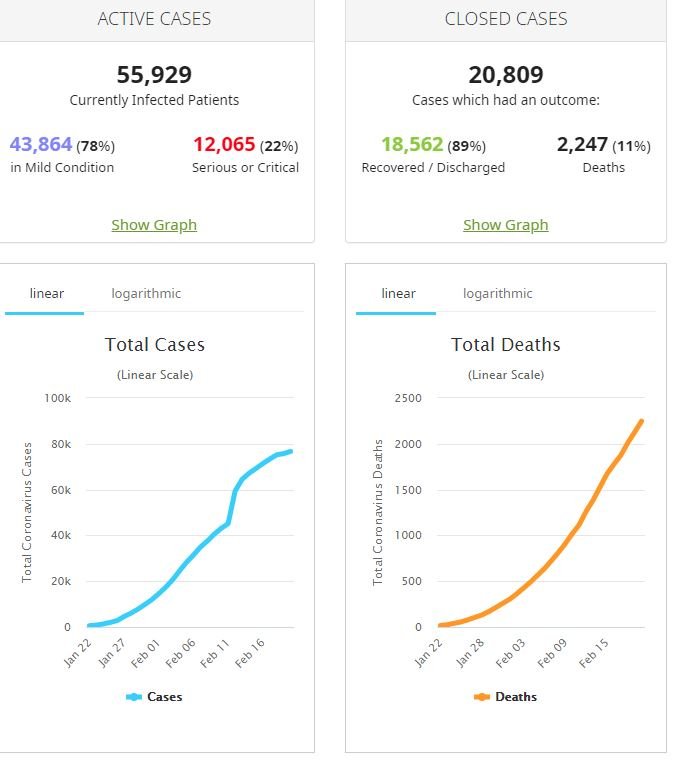The height and width of the screenshot is (764, 687).
Task: Click the 55,929 currently infected count
Action: (x=154, y=75)
